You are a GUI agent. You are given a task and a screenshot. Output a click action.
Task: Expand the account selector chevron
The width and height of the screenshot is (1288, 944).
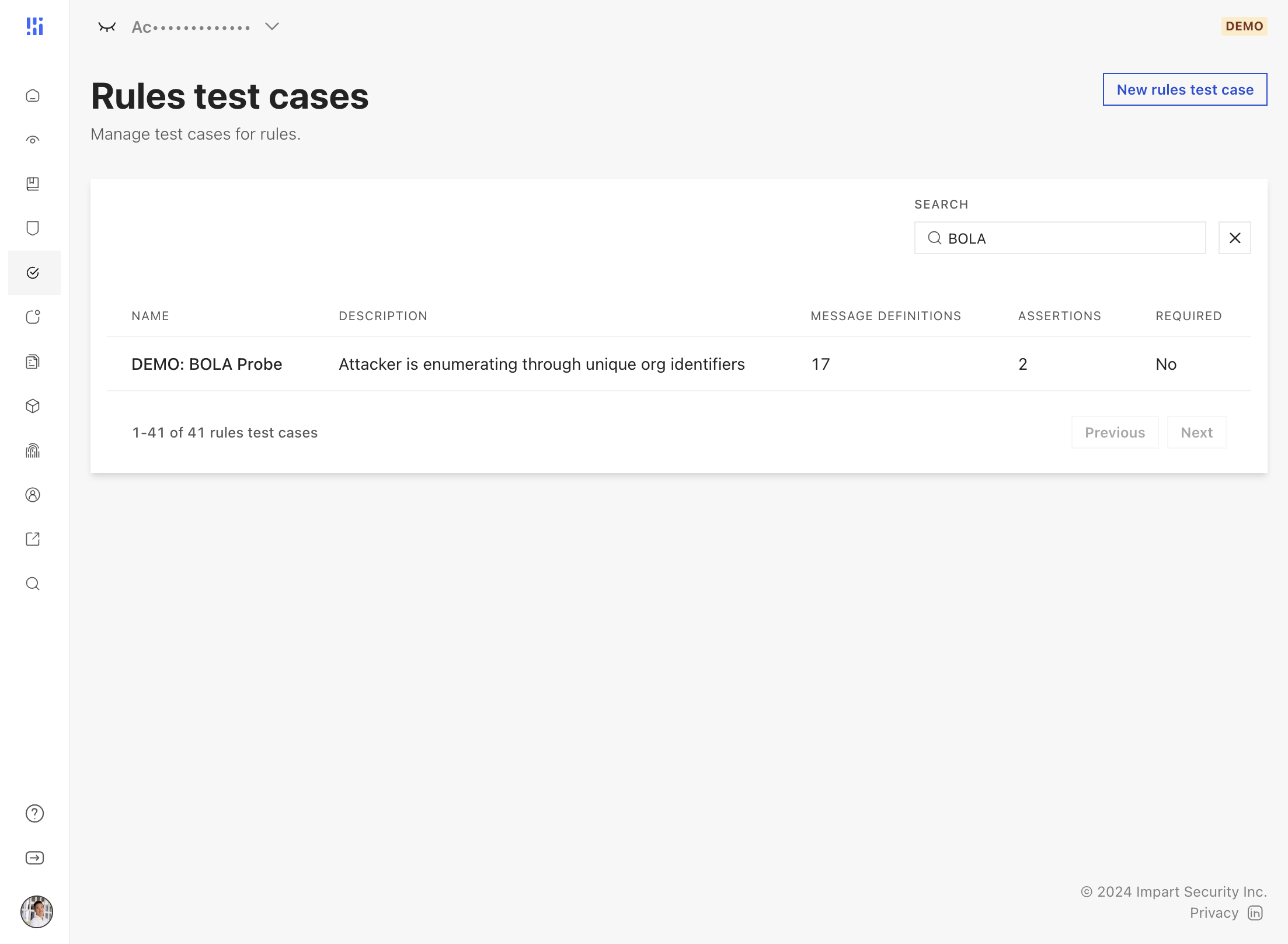click(x=272, y=26)
